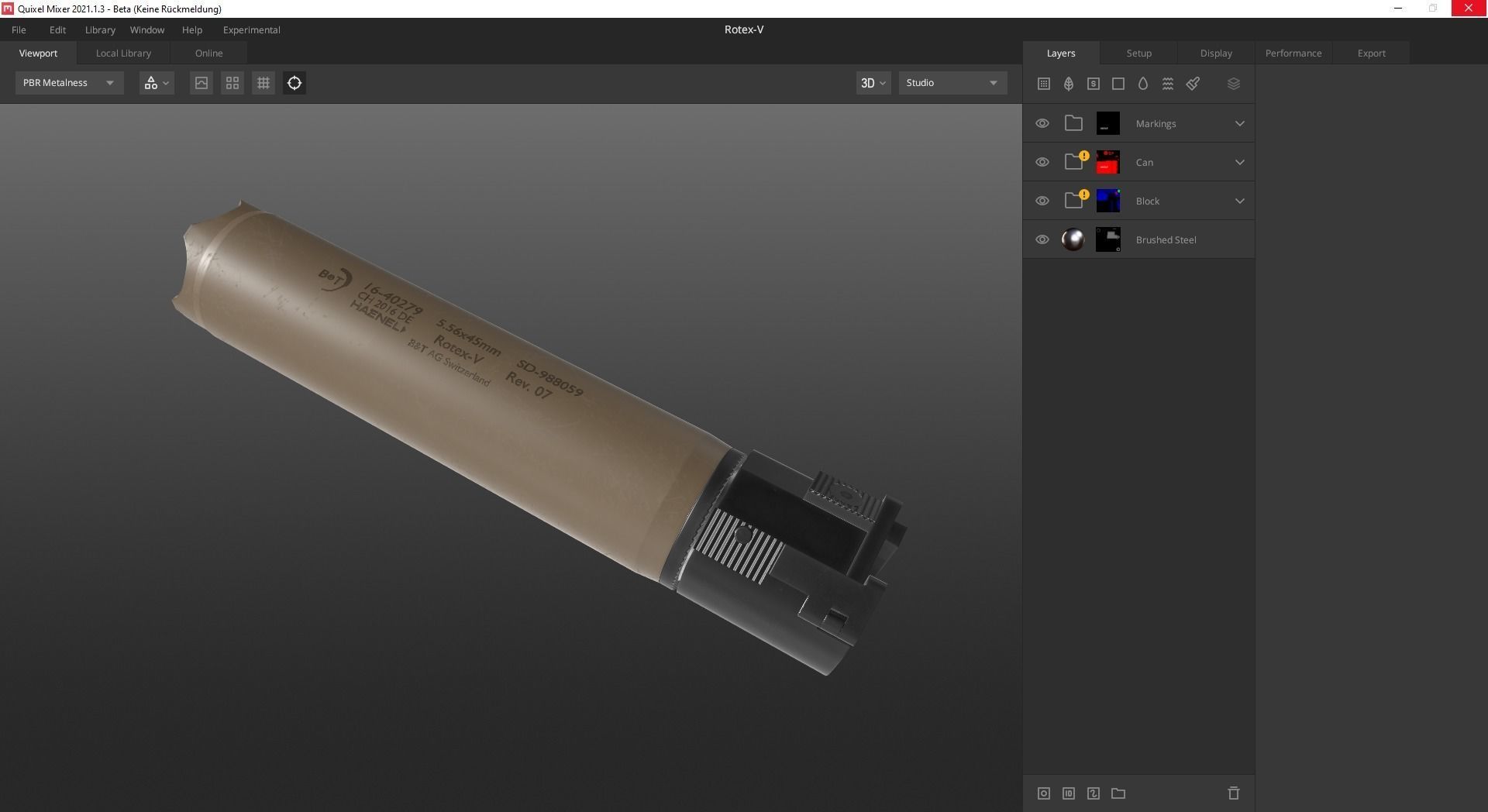
Task: Restore down the Quixel Mixer window
Action: [x=1433, y=9]
